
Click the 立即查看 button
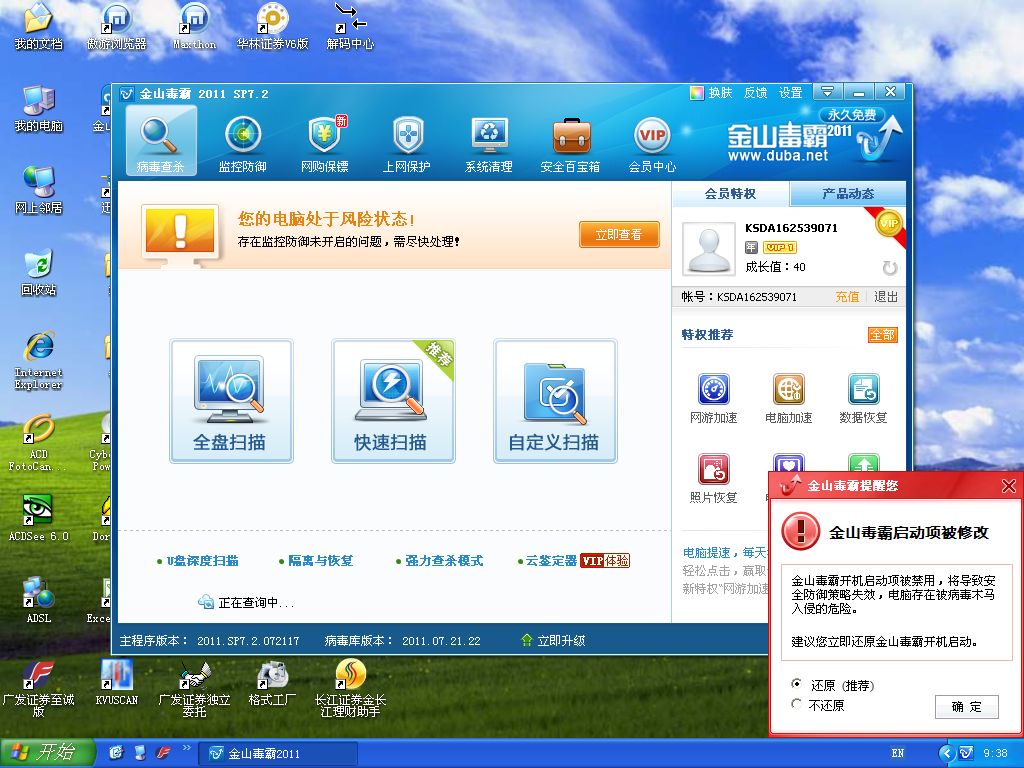click(x=619, y=234)
